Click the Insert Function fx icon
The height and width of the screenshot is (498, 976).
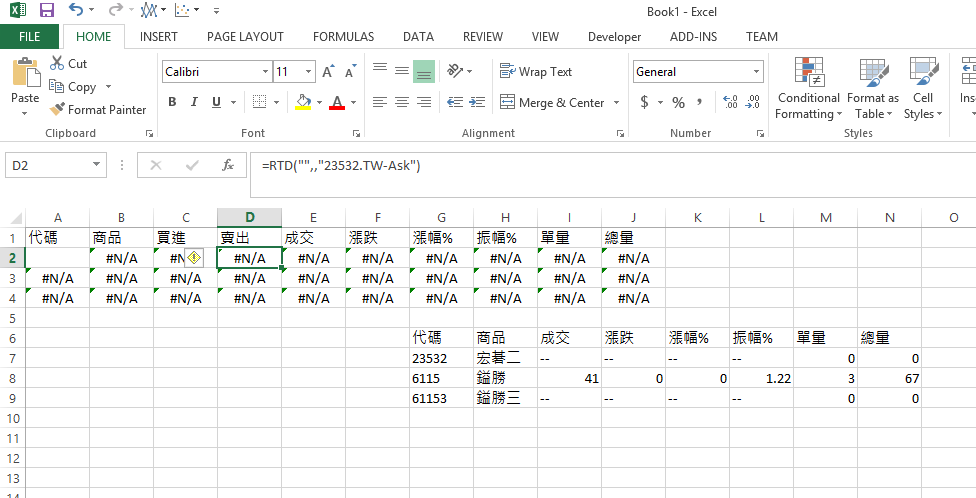[228, 165]
